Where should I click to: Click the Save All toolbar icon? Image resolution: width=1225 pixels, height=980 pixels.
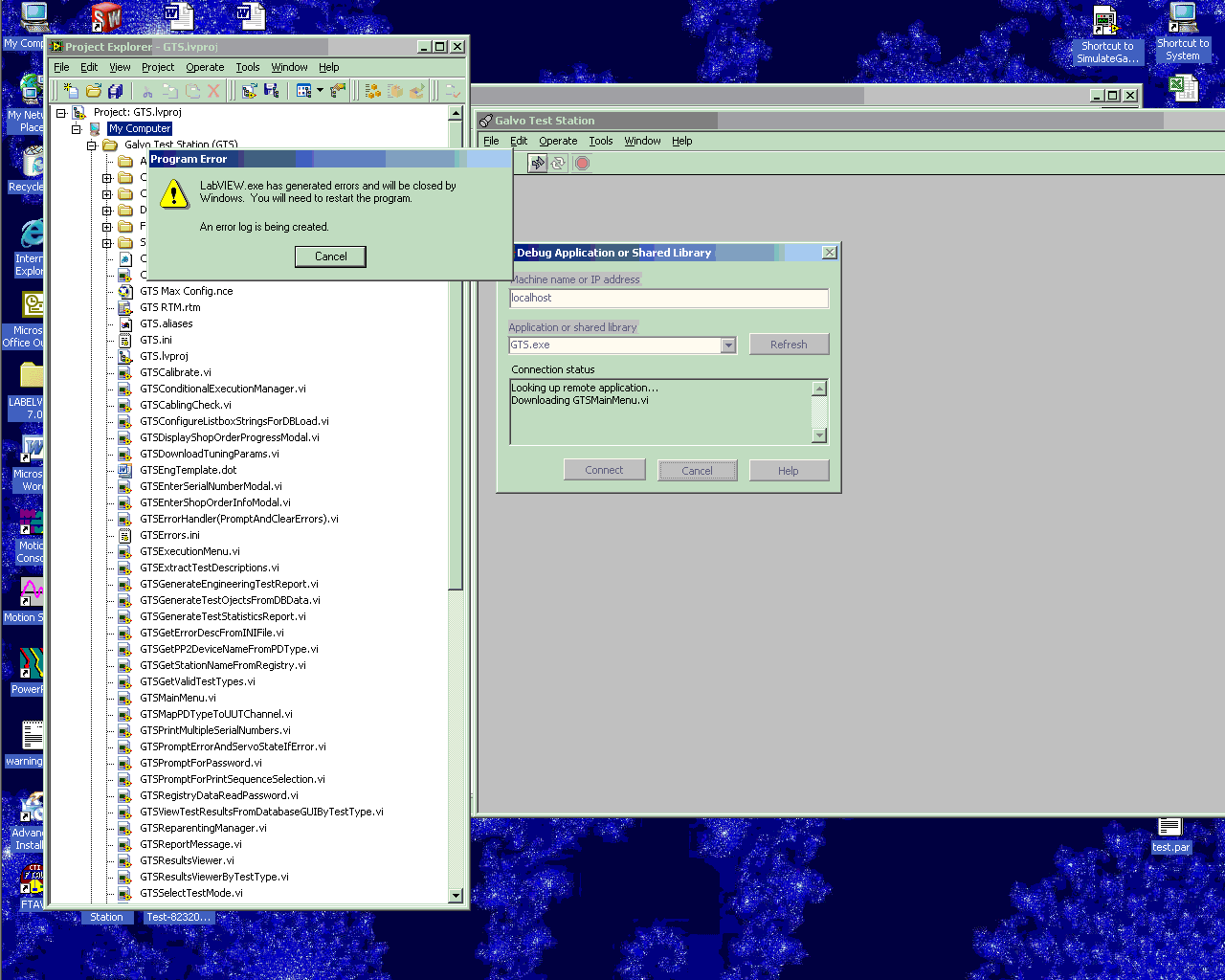pyautogui.click(x=116, y=91)
